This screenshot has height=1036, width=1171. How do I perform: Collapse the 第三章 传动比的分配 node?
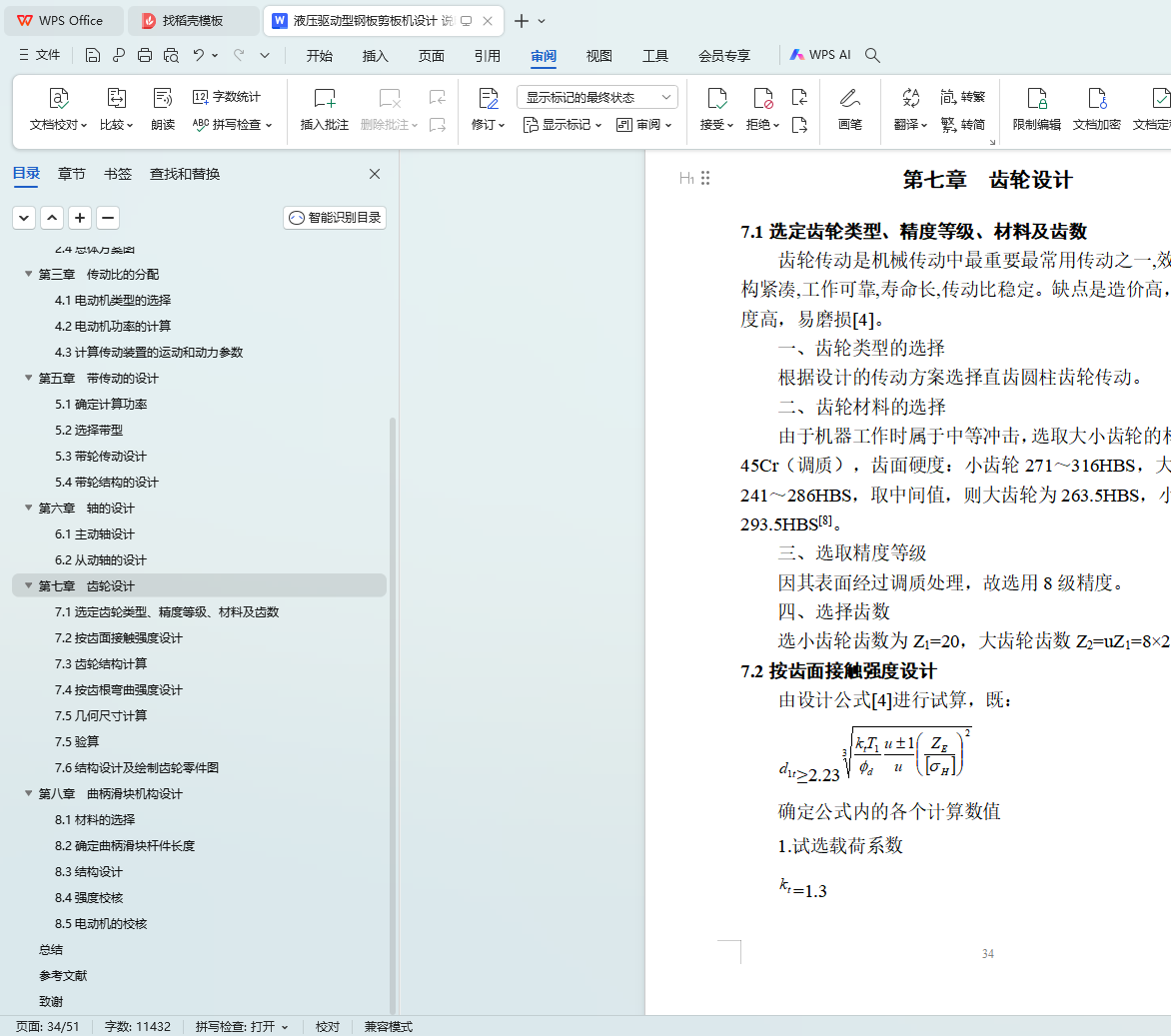click(x=28, y=274)
